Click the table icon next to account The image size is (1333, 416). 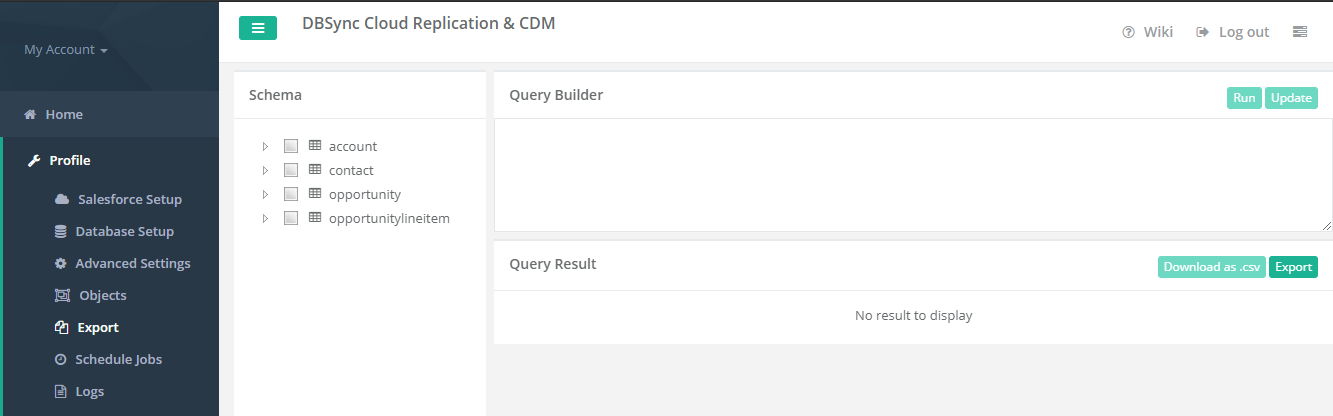pos(315,146)
